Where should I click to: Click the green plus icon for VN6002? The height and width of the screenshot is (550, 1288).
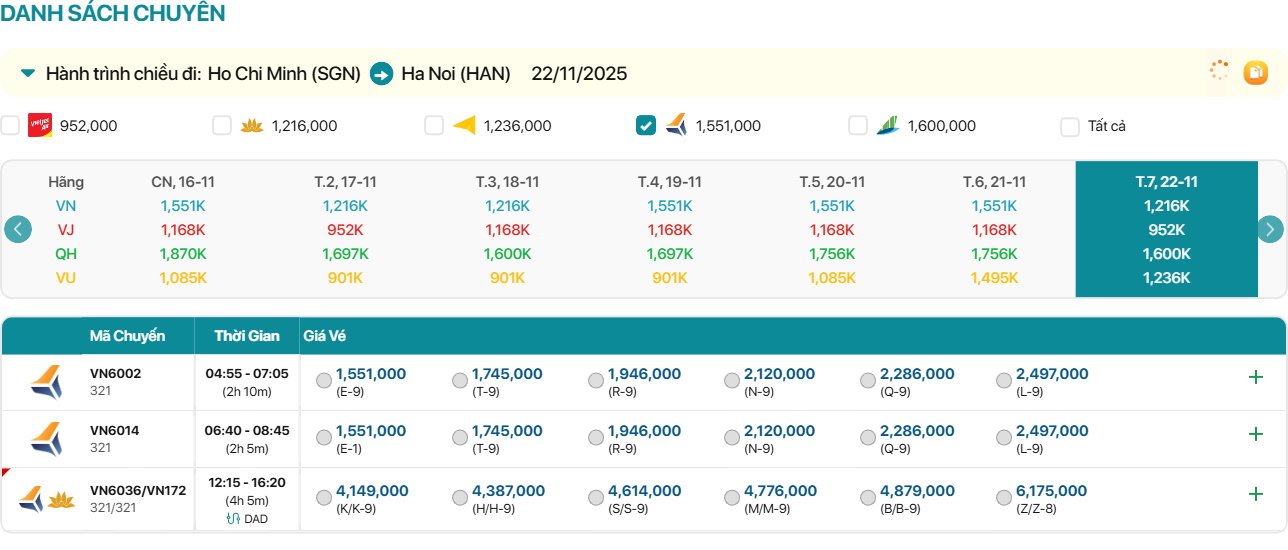(1255, 377)
